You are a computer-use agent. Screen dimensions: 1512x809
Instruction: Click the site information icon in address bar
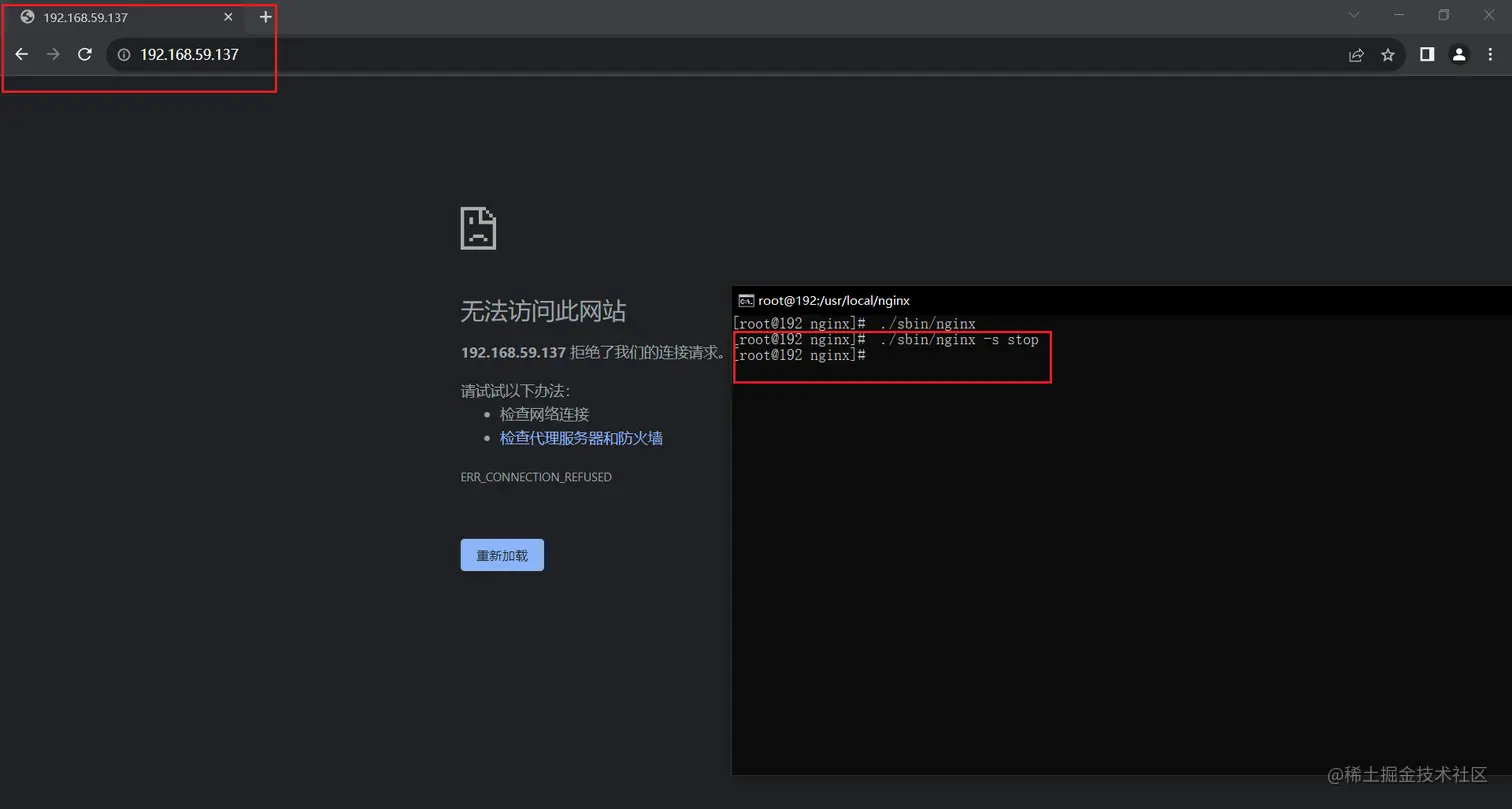point(123,55)
